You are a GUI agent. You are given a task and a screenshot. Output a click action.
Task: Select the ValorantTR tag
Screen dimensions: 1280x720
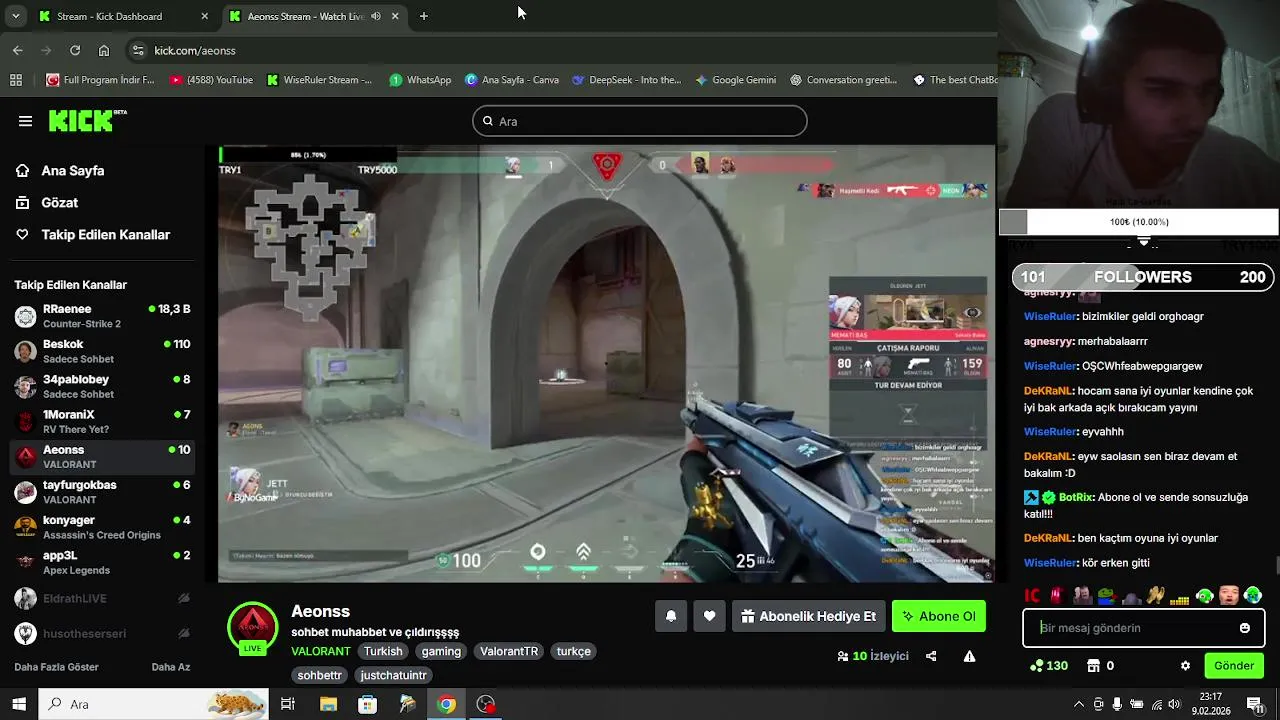(509, 651)
